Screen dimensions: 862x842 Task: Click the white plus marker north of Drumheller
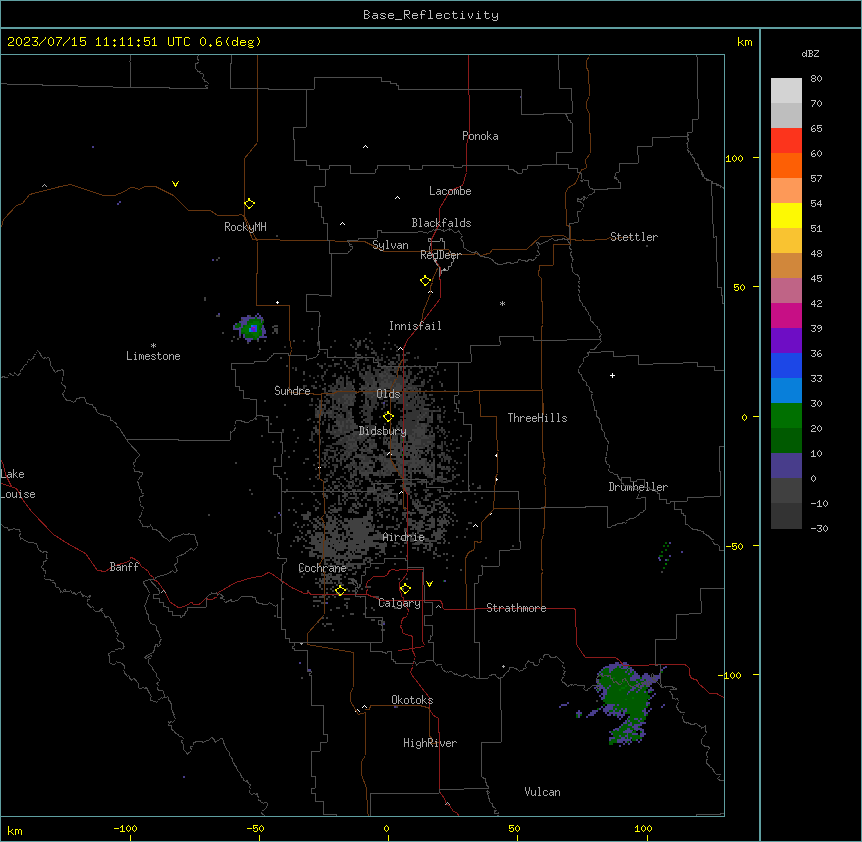pyautogui.click(x=612, y=375)
